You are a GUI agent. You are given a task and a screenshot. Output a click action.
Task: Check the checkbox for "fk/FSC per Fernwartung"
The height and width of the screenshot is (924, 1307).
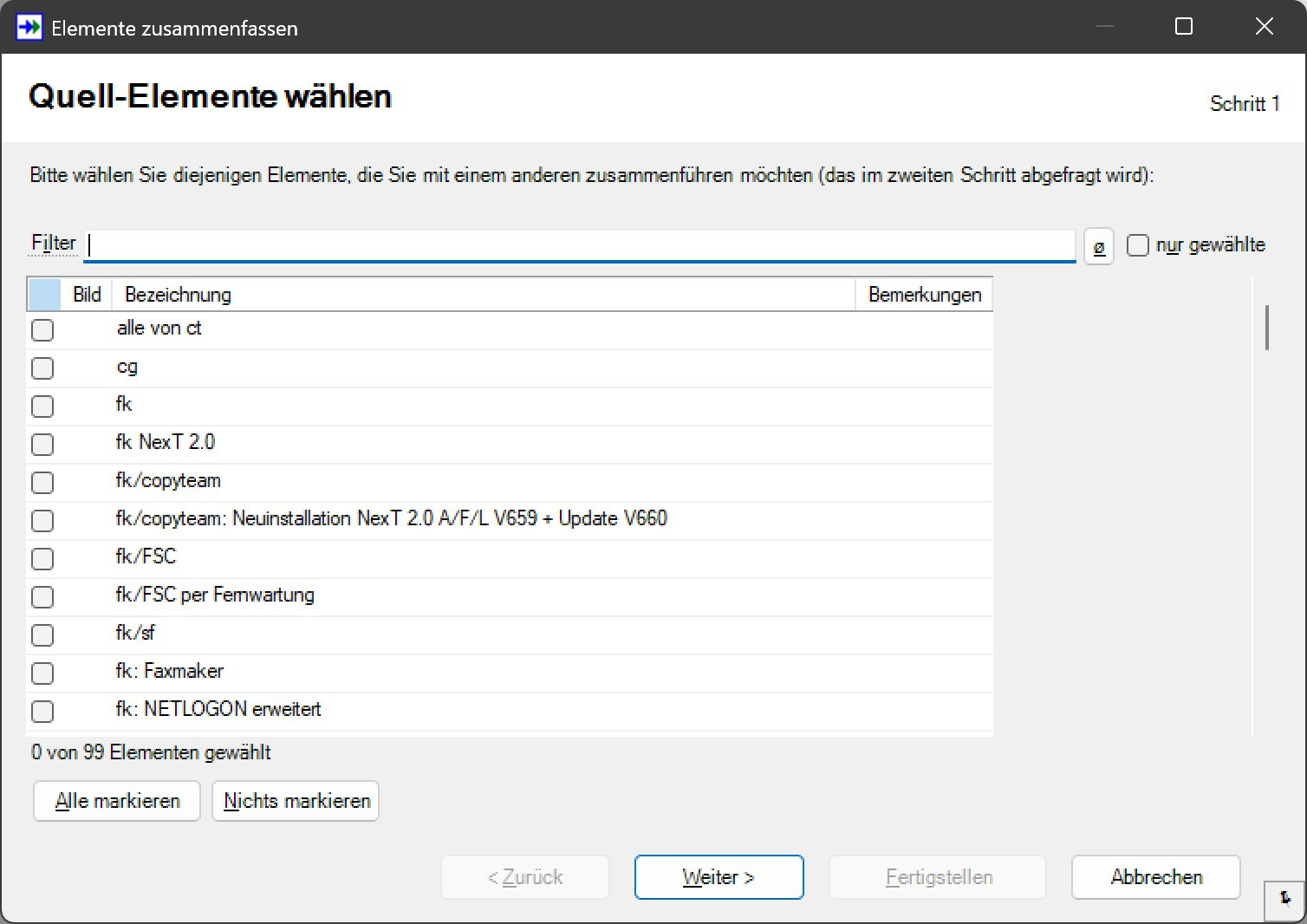42,597
